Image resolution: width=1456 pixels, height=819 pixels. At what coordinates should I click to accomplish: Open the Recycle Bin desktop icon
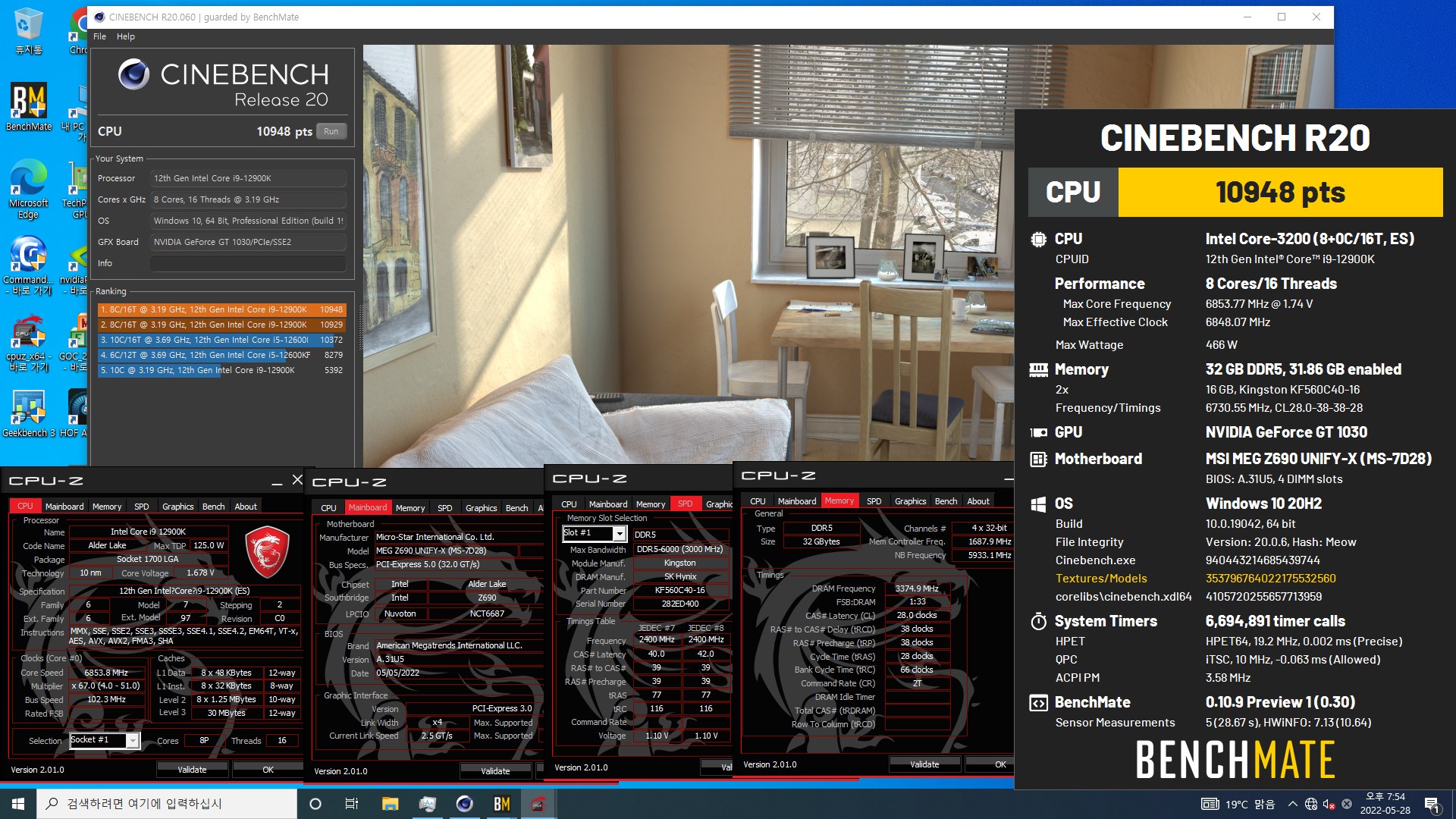tap(29, 30)
